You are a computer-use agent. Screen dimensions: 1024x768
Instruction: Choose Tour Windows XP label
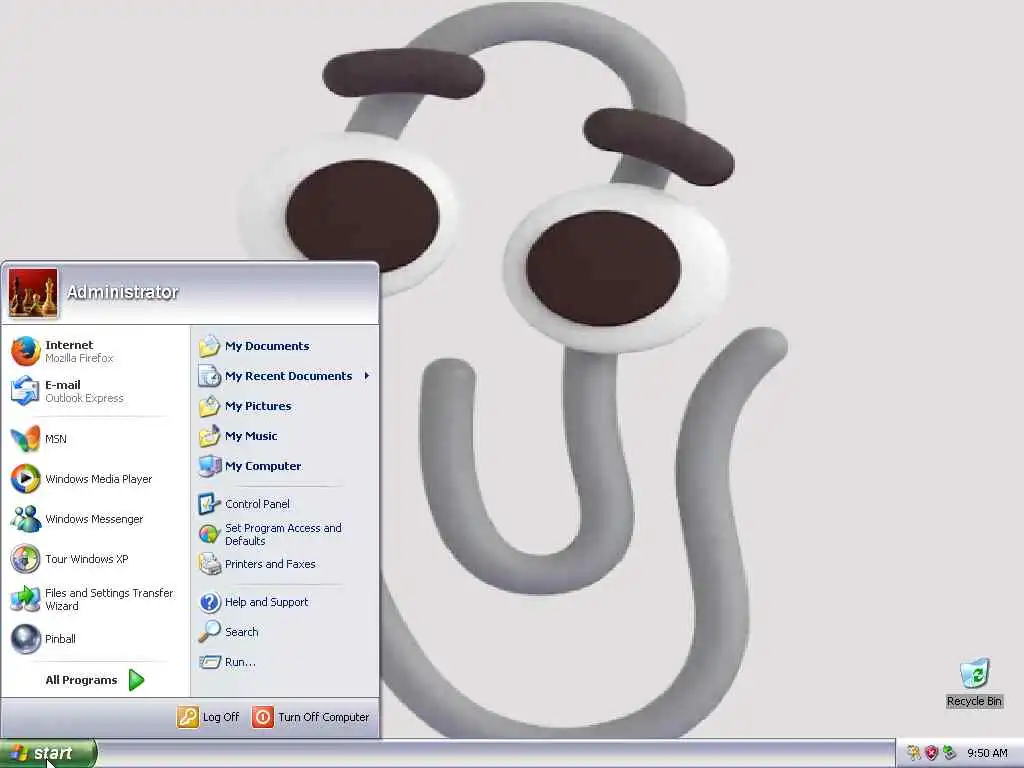(87, 559)
